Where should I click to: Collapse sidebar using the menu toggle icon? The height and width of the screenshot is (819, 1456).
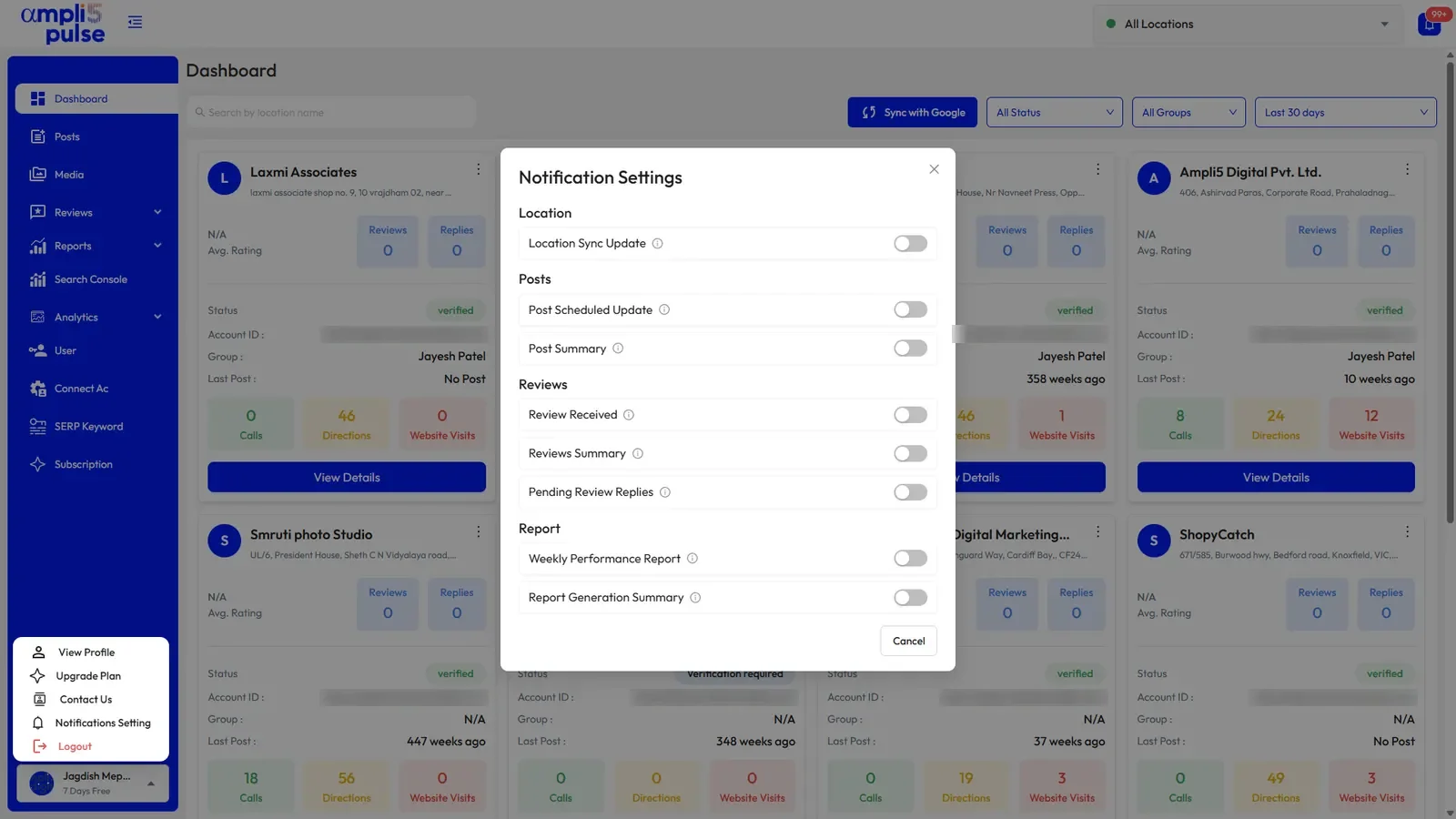(x=135, y=22)
